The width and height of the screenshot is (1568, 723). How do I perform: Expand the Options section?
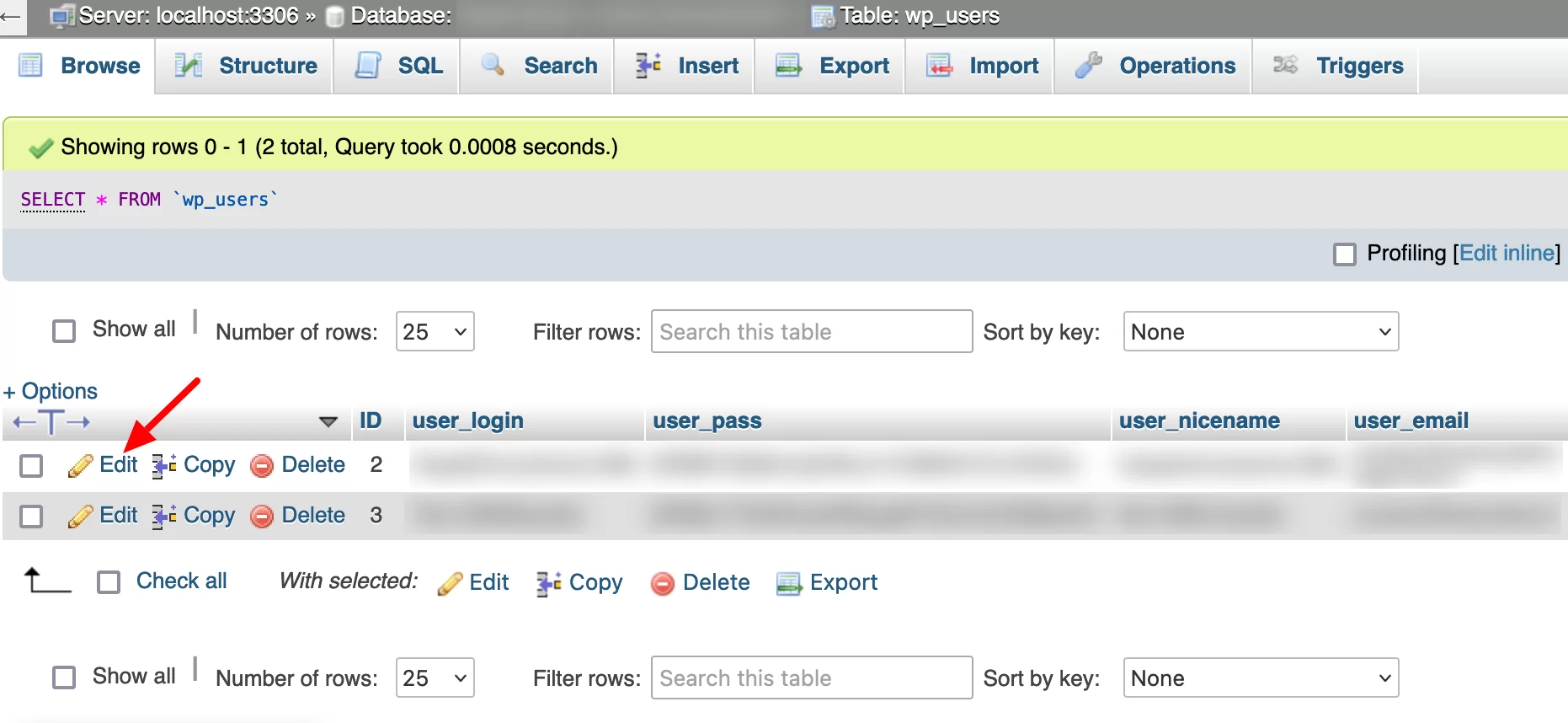point(51,391)
